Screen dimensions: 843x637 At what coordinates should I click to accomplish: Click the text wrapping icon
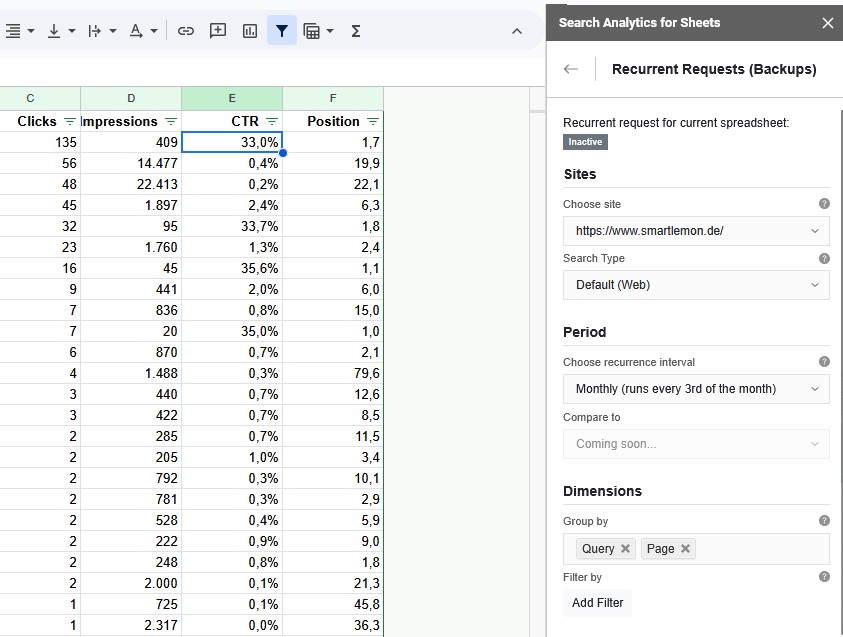coord(95,31)
